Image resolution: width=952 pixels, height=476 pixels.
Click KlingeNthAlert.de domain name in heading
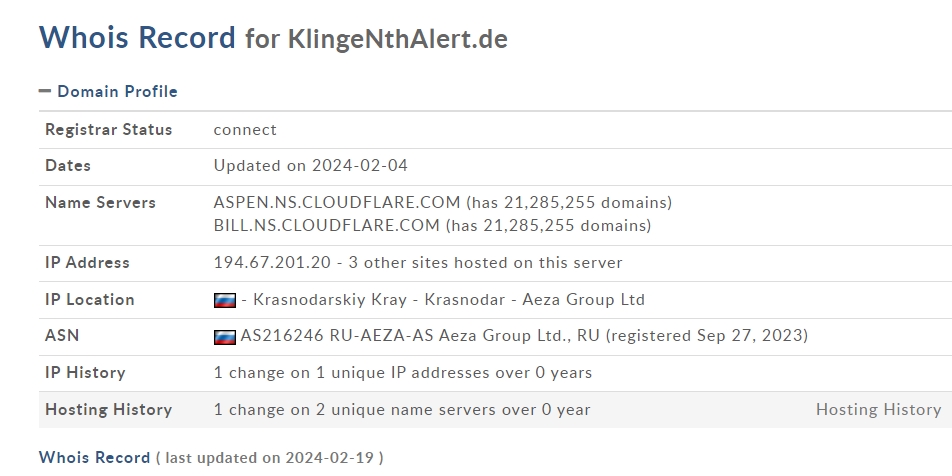point(398,39)
